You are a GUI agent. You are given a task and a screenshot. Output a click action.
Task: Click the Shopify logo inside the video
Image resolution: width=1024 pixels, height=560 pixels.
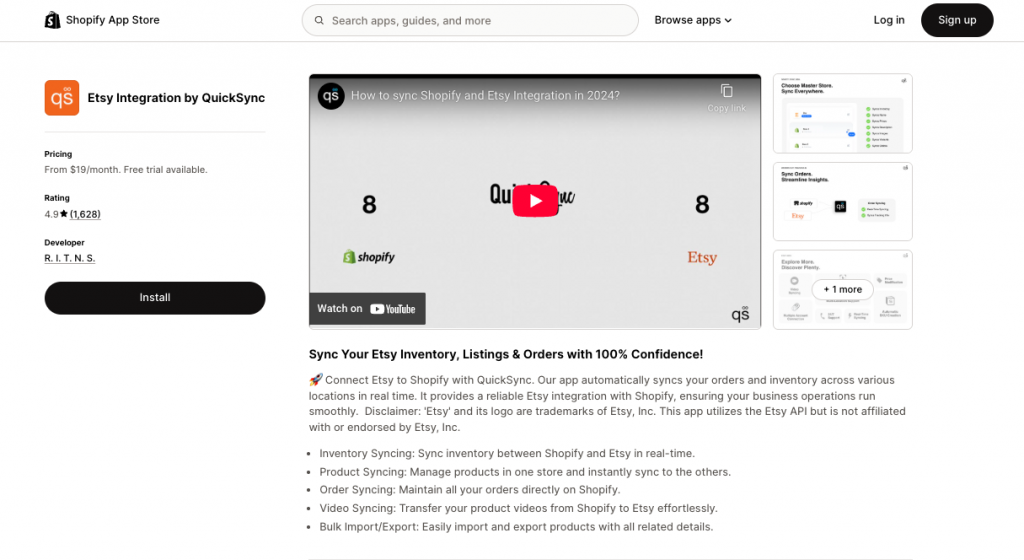point(369,257)
